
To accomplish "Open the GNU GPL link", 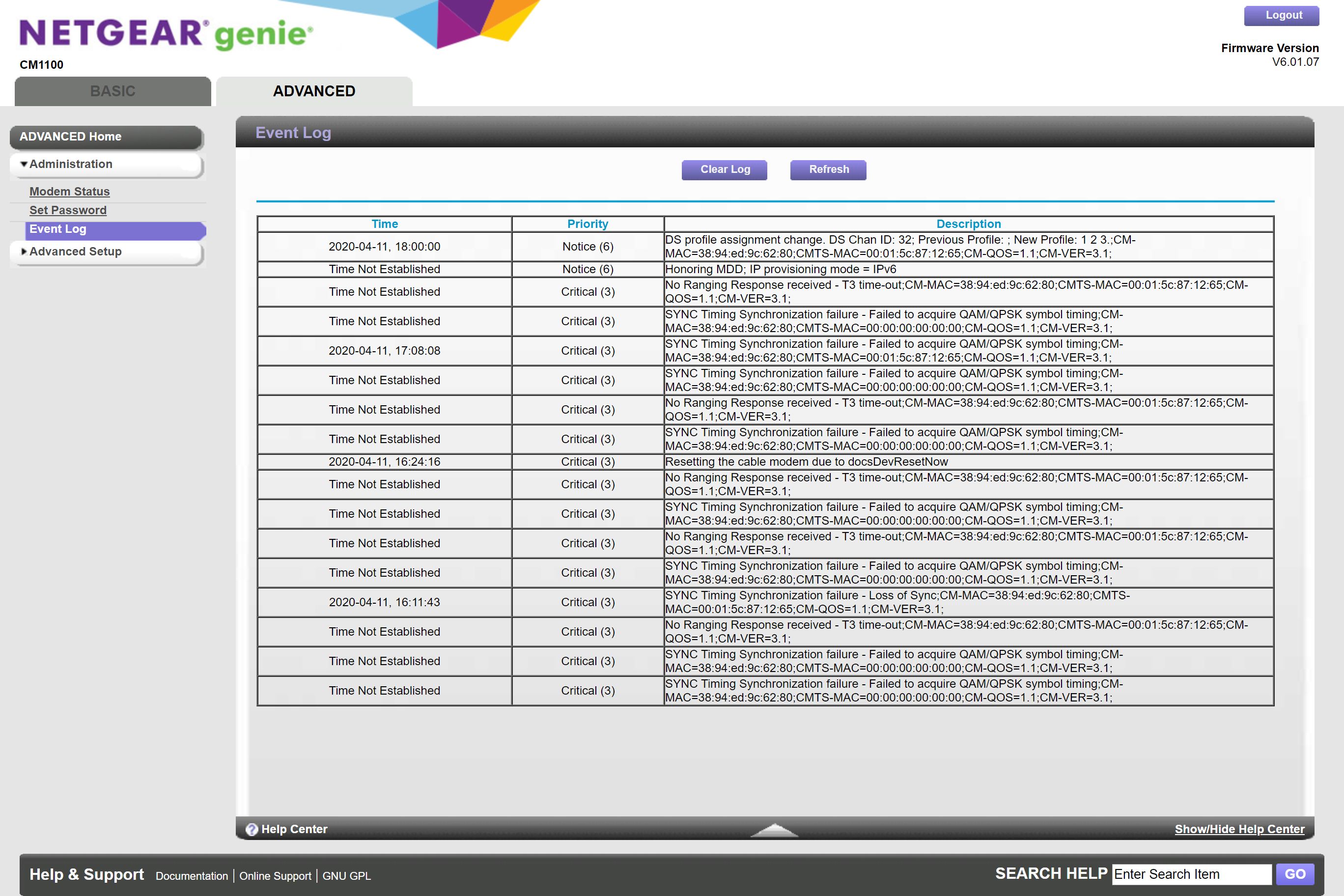I will pos(347,876).
